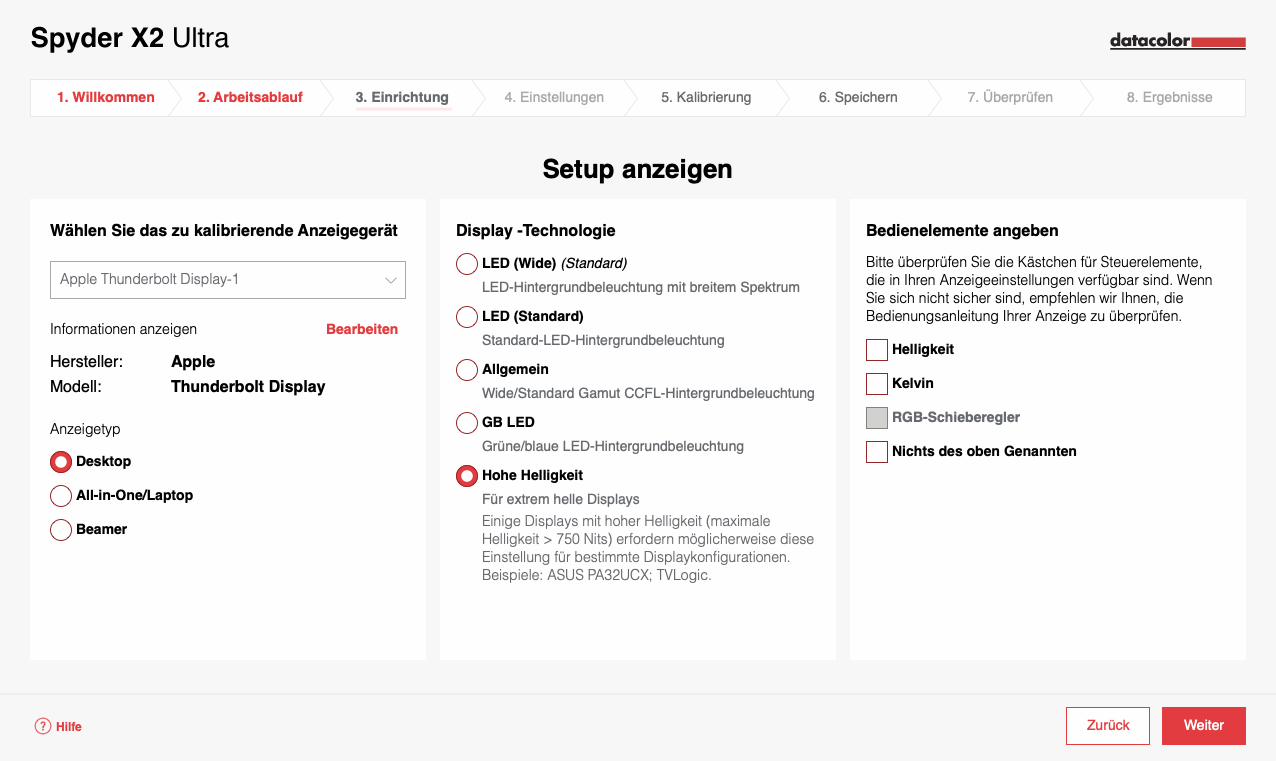Image resolution: width=1276 pixels, height=761 pixels.
Task: Select Beamer as display type
Action: (61, 530)
